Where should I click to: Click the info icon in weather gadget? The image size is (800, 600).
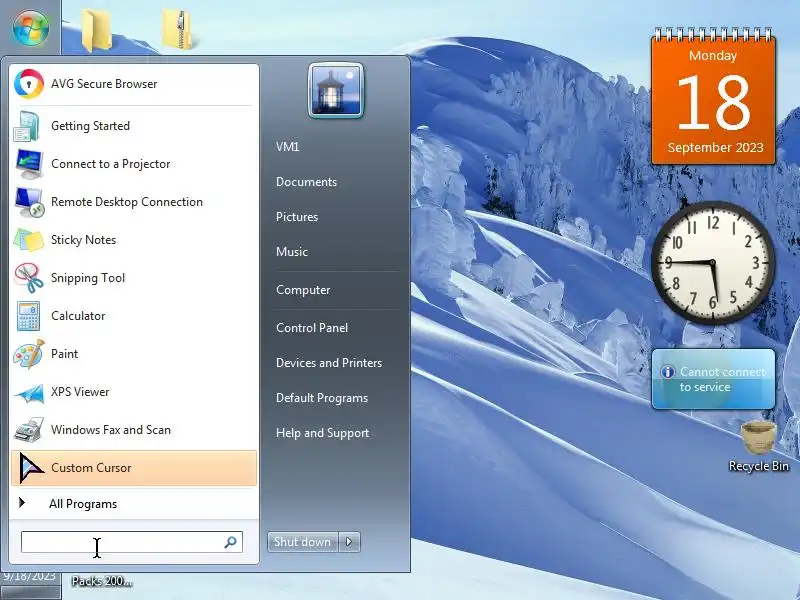point(668,372)
